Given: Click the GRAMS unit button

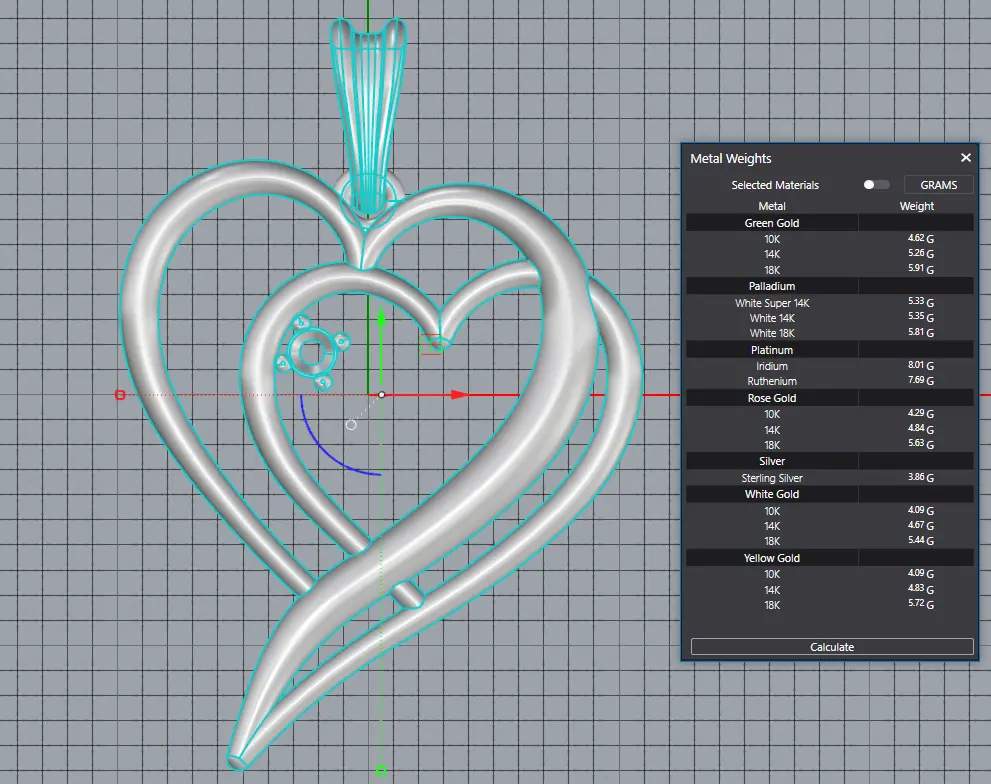Looking at the screenshot, I should coord(938,185).
